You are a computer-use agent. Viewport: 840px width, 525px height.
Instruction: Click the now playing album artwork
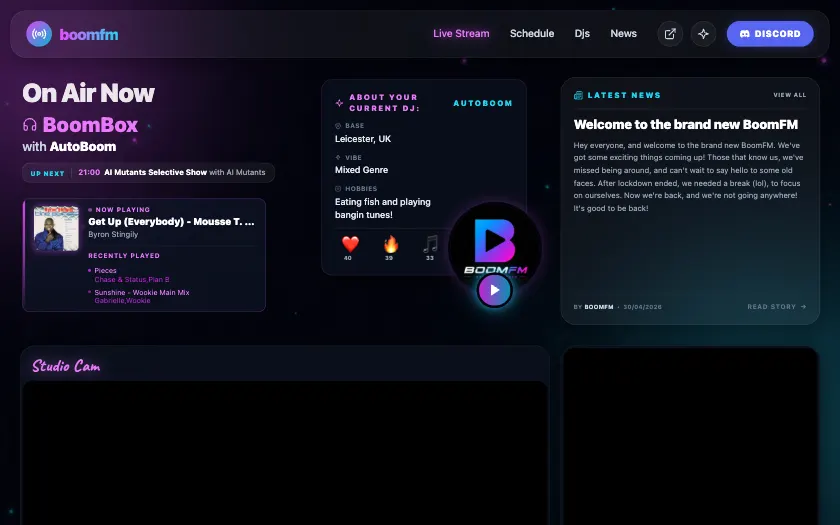56,228
